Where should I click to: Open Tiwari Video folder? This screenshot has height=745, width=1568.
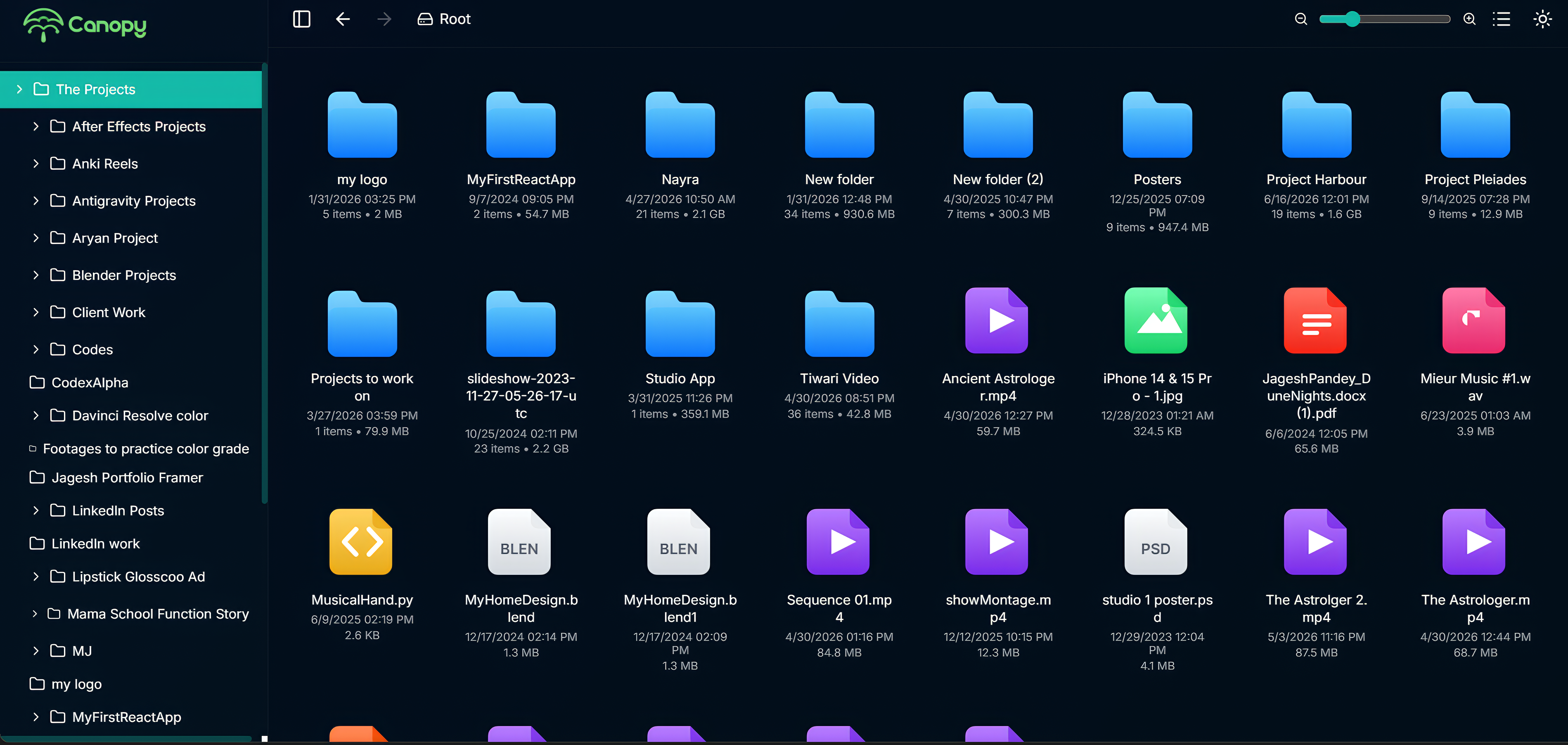click(x=839, y=324)
